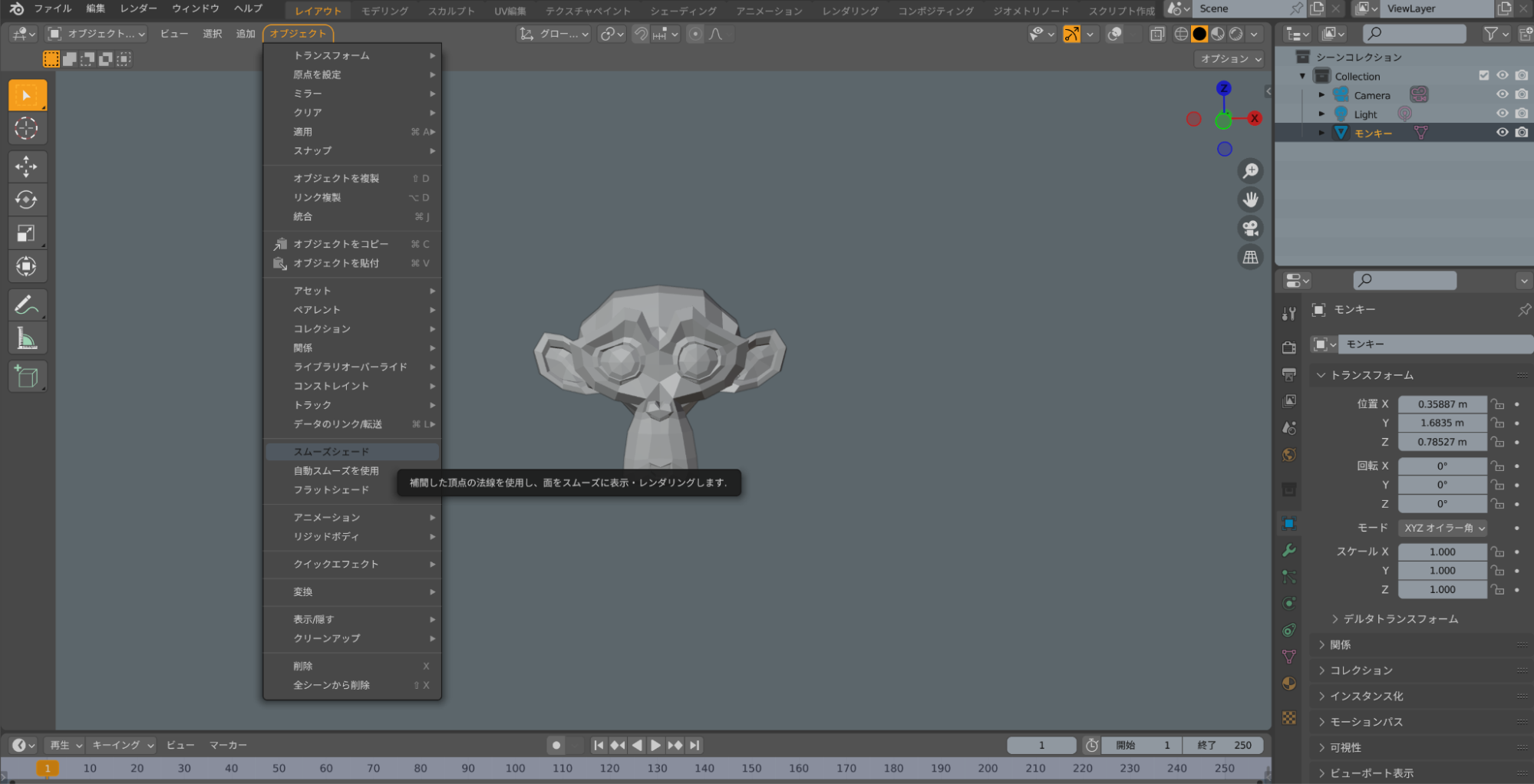This screenshot has width=1534, height=784.
Task: Toggle Collection exclude checkbox
Action: pyautogui.click(x=1483, y=75)
